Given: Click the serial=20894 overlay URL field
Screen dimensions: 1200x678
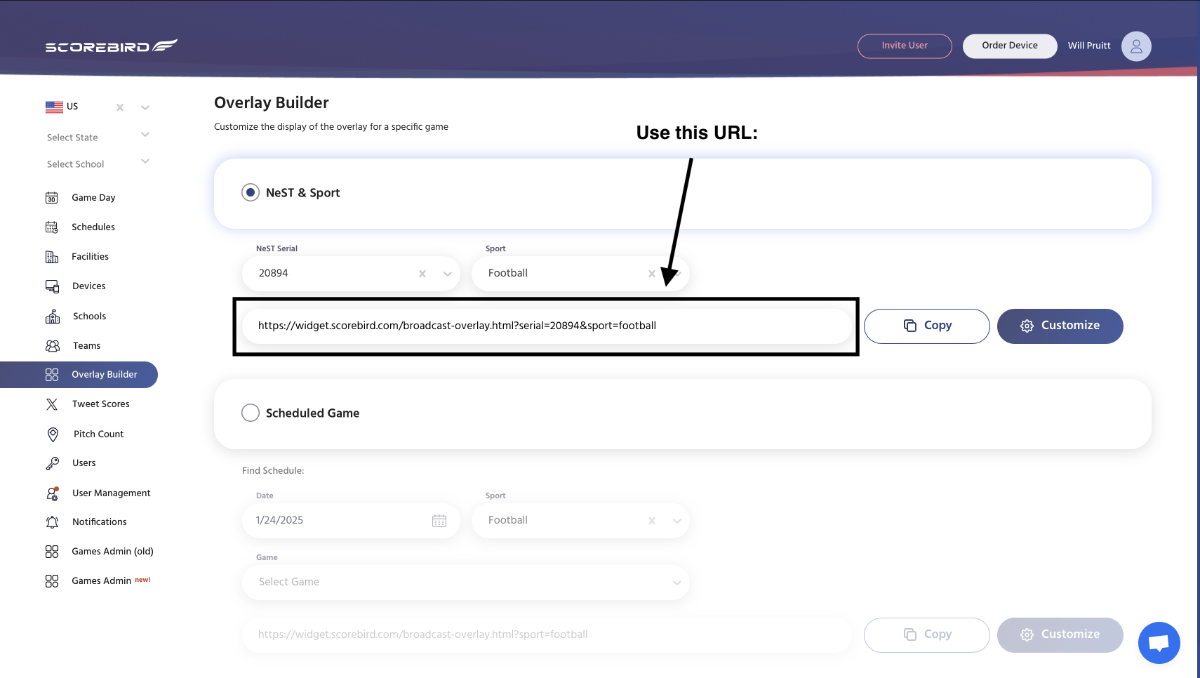Looking at the screenshot, I should [547, 326].
